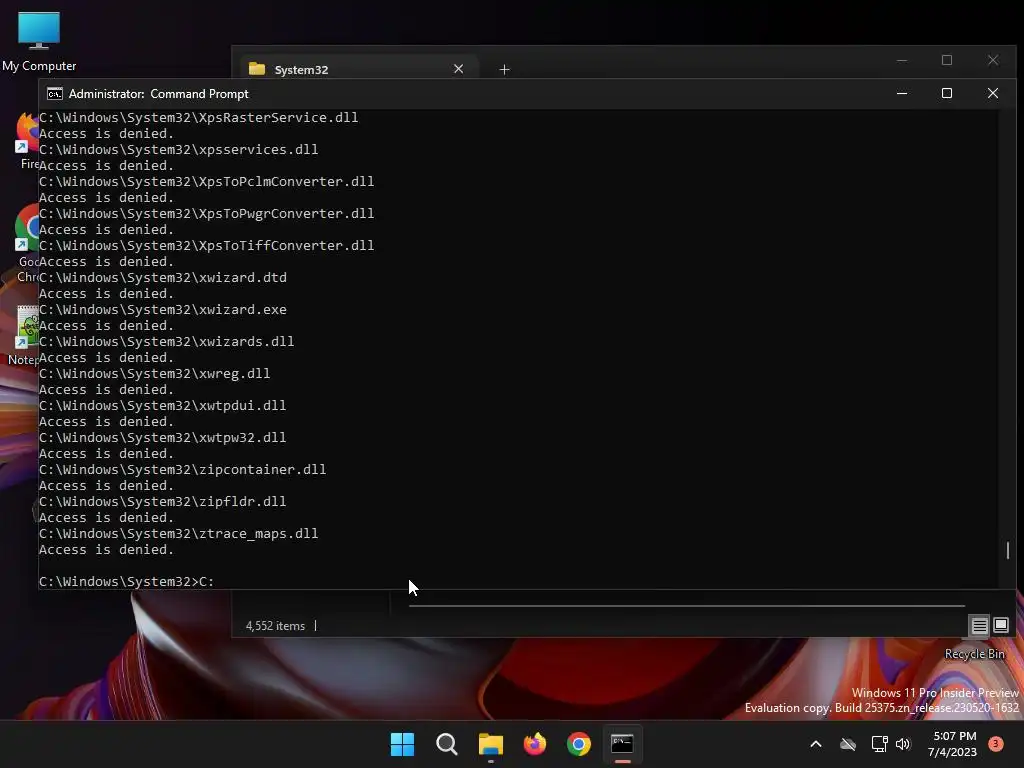The height and width of the screenshot is (768, 1024).
Task: Minimize the Command Prompt window
Action: coord(902,93)
